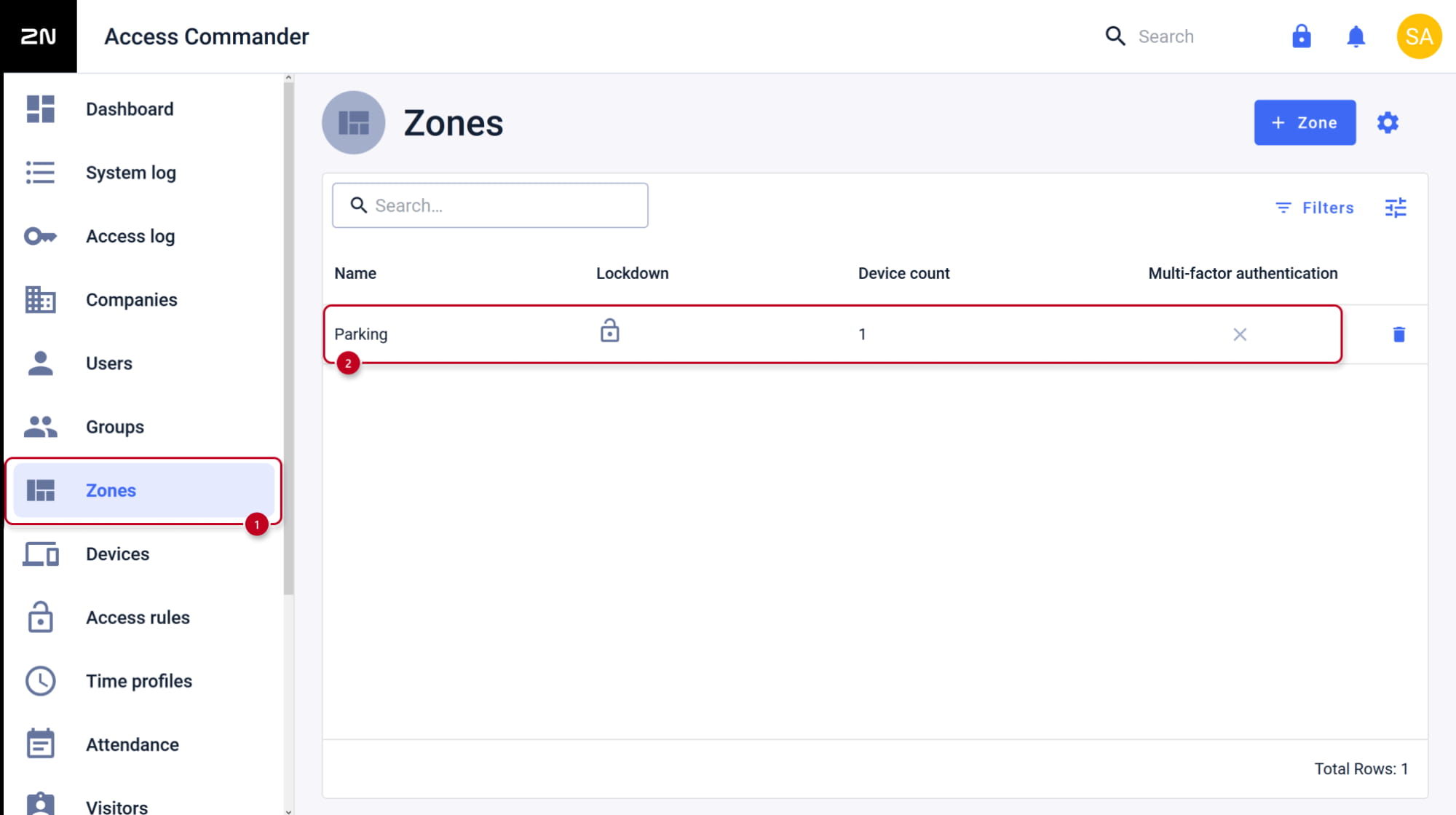Click the Dashboard sidebar icon

[x=40, y=109]
